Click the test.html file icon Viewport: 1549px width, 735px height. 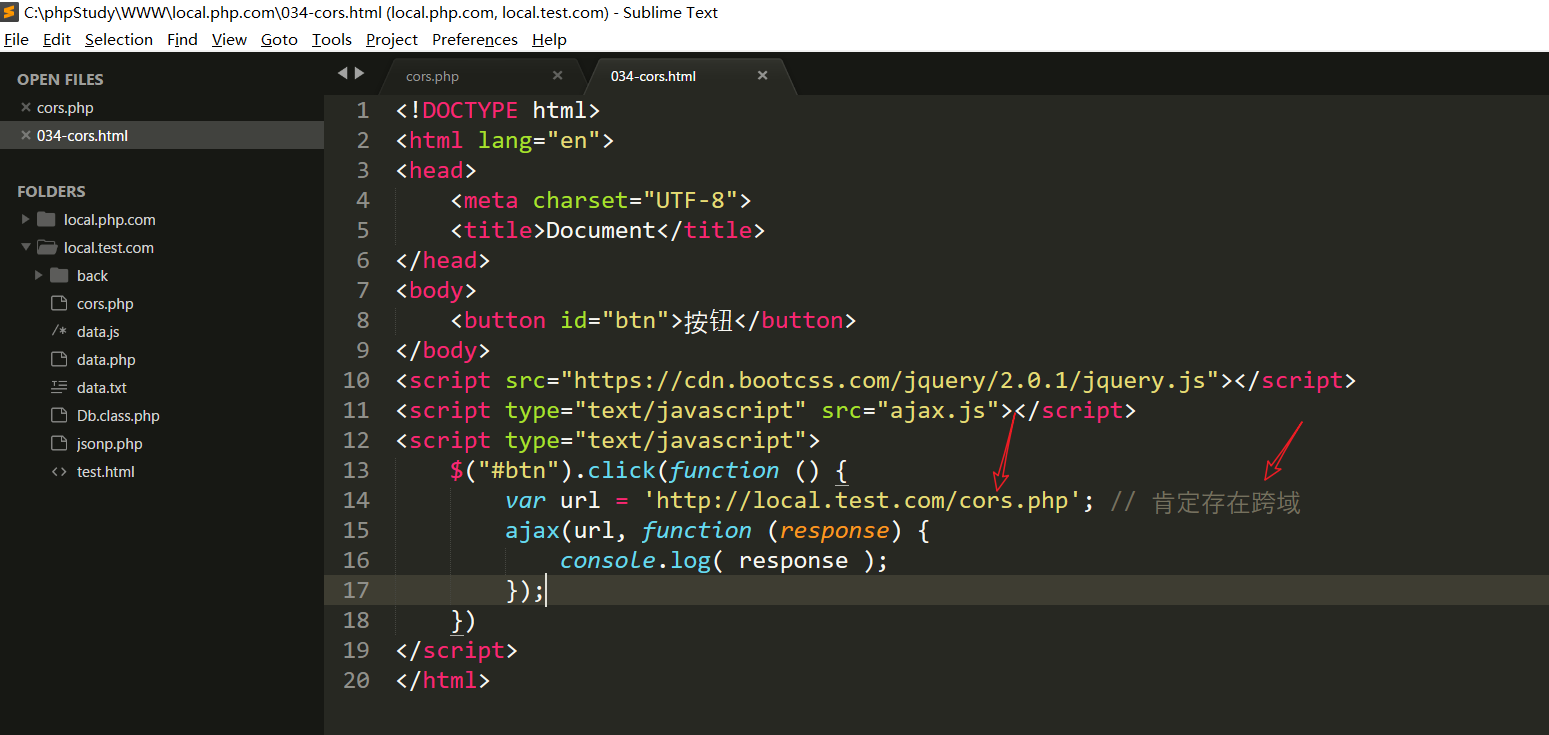pos(59,472)
